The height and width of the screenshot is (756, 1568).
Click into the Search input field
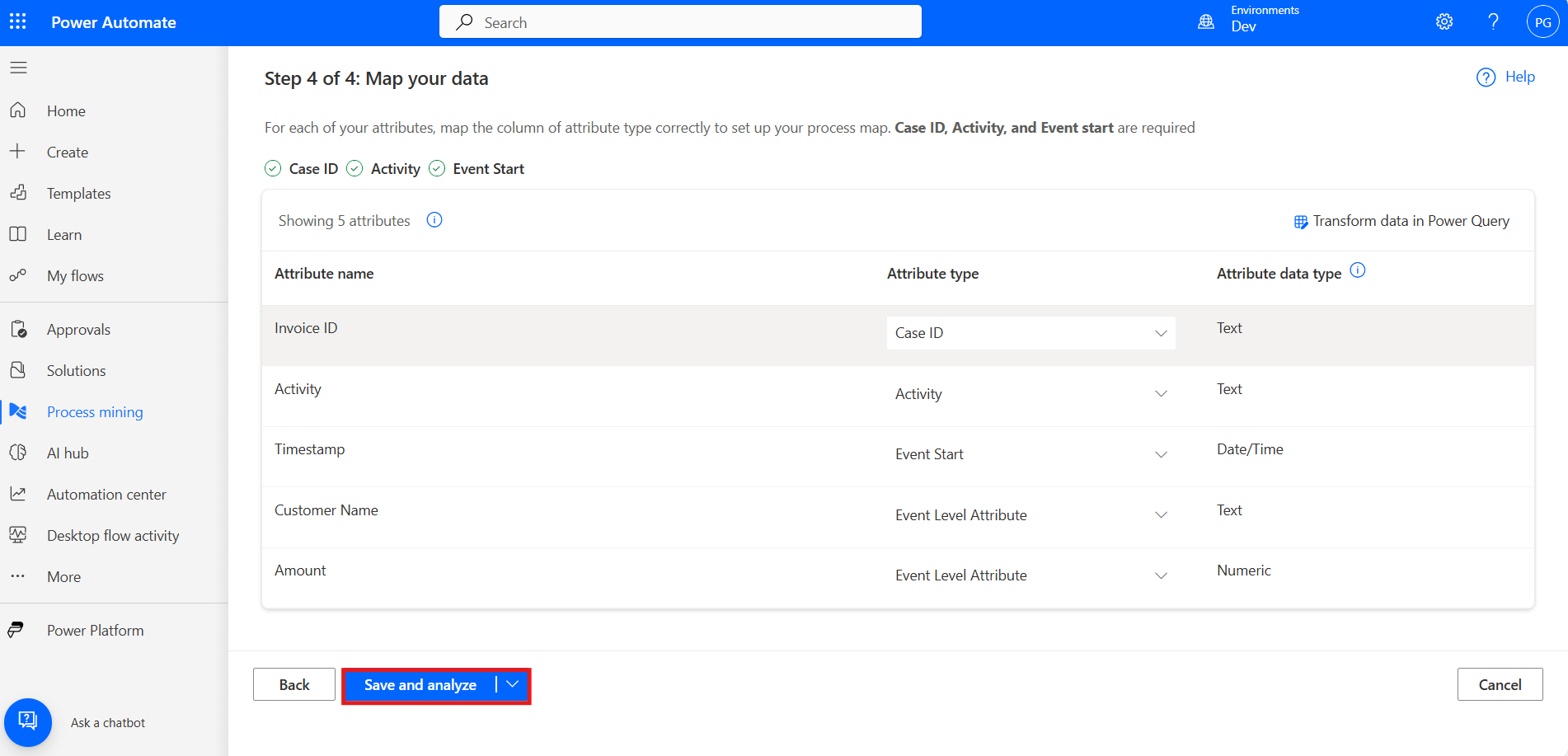680,22
